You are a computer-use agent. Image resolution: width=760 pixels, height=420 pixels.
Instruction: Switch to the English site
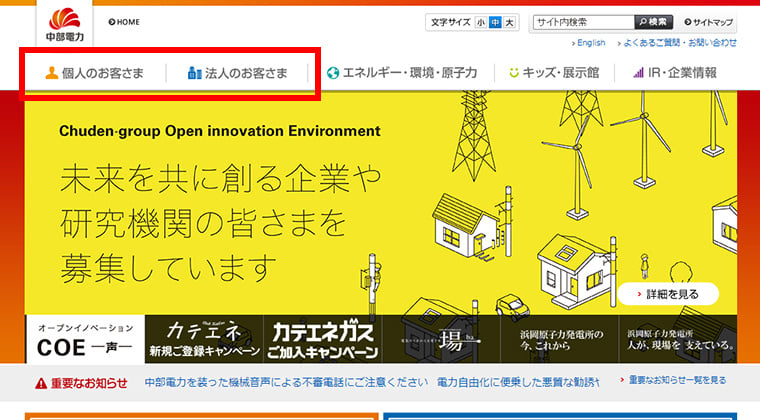coord(589,43)
